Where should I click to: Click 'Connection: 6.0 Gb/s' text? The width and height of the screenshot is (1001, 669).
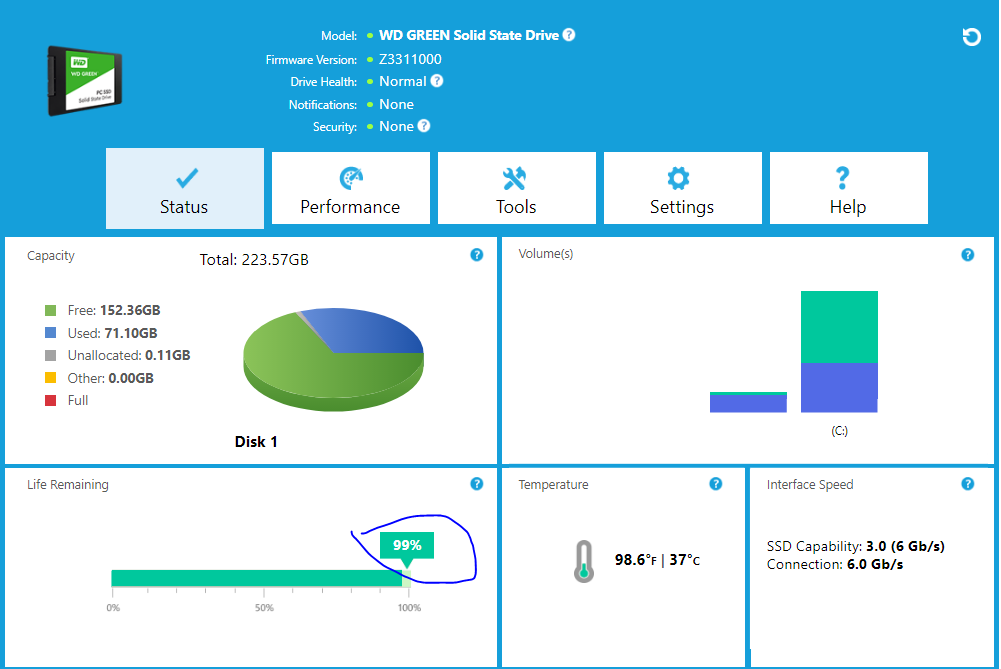[835, 564]
